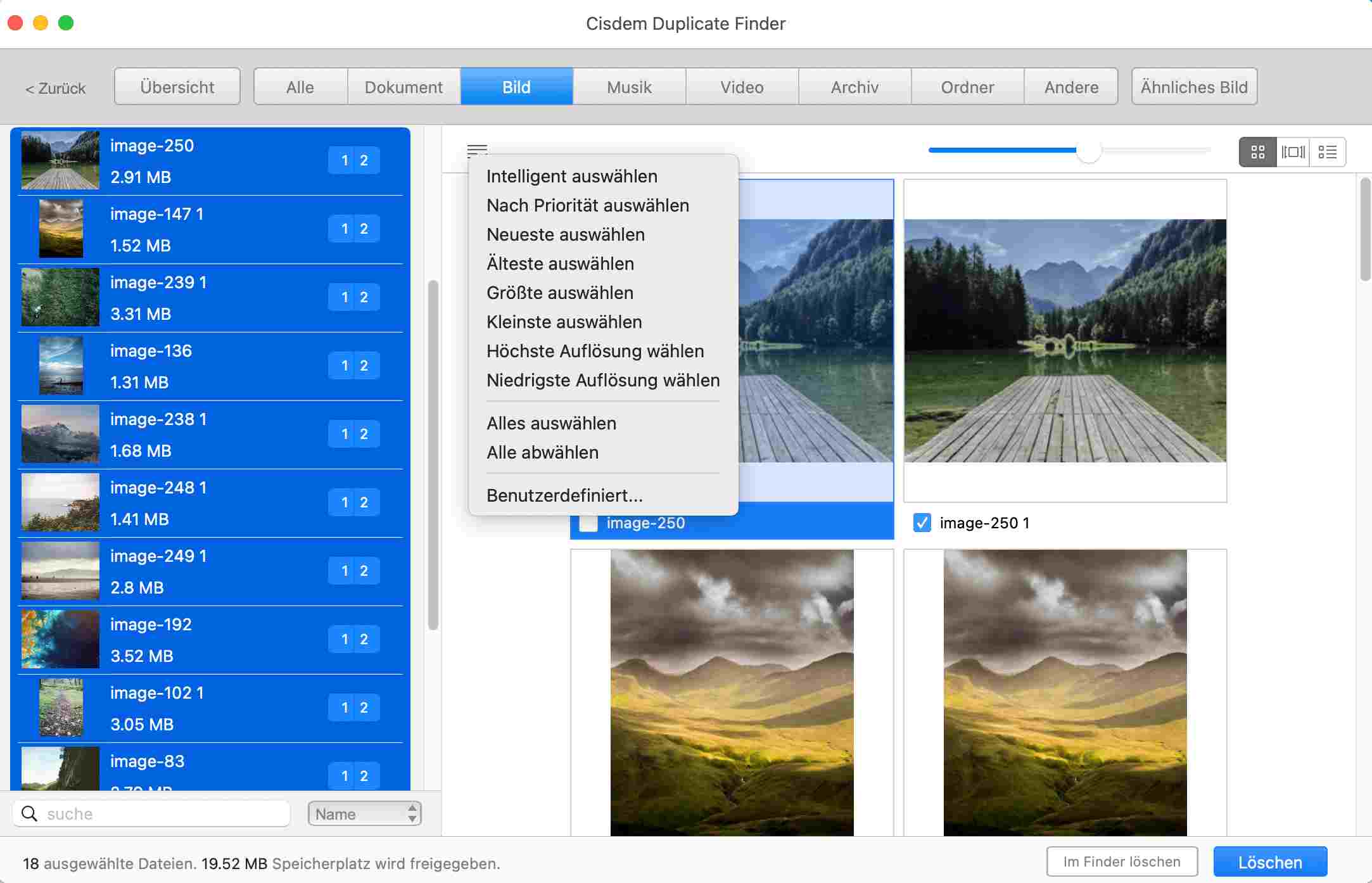Switch to filmstrip preview view
Viewport: 1372px width, 883px height.
[1293, 152]
